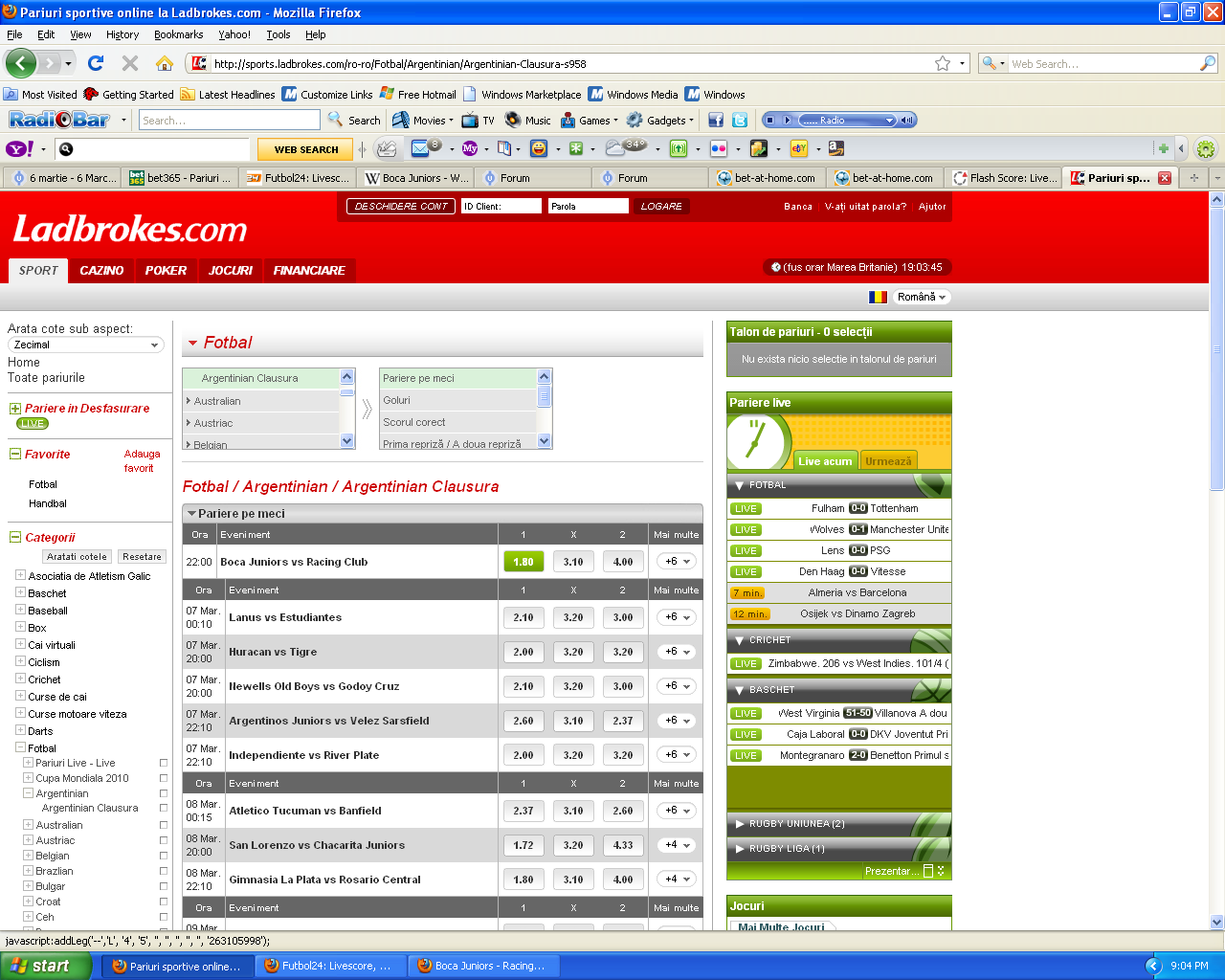Go back with the browser Back arrow

point(21,63)
